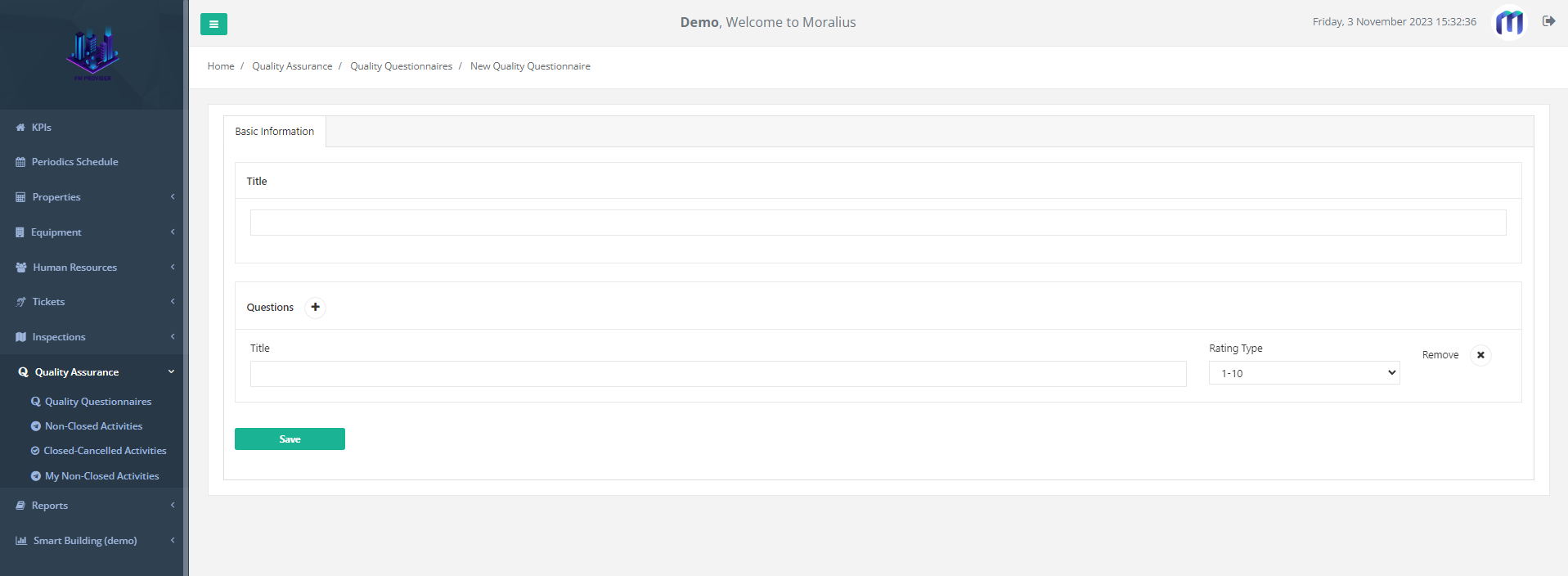Screen dimensions: 1568x576
Task: Collapse the Quality Assurance chevron
Action: tap(171, 371)
